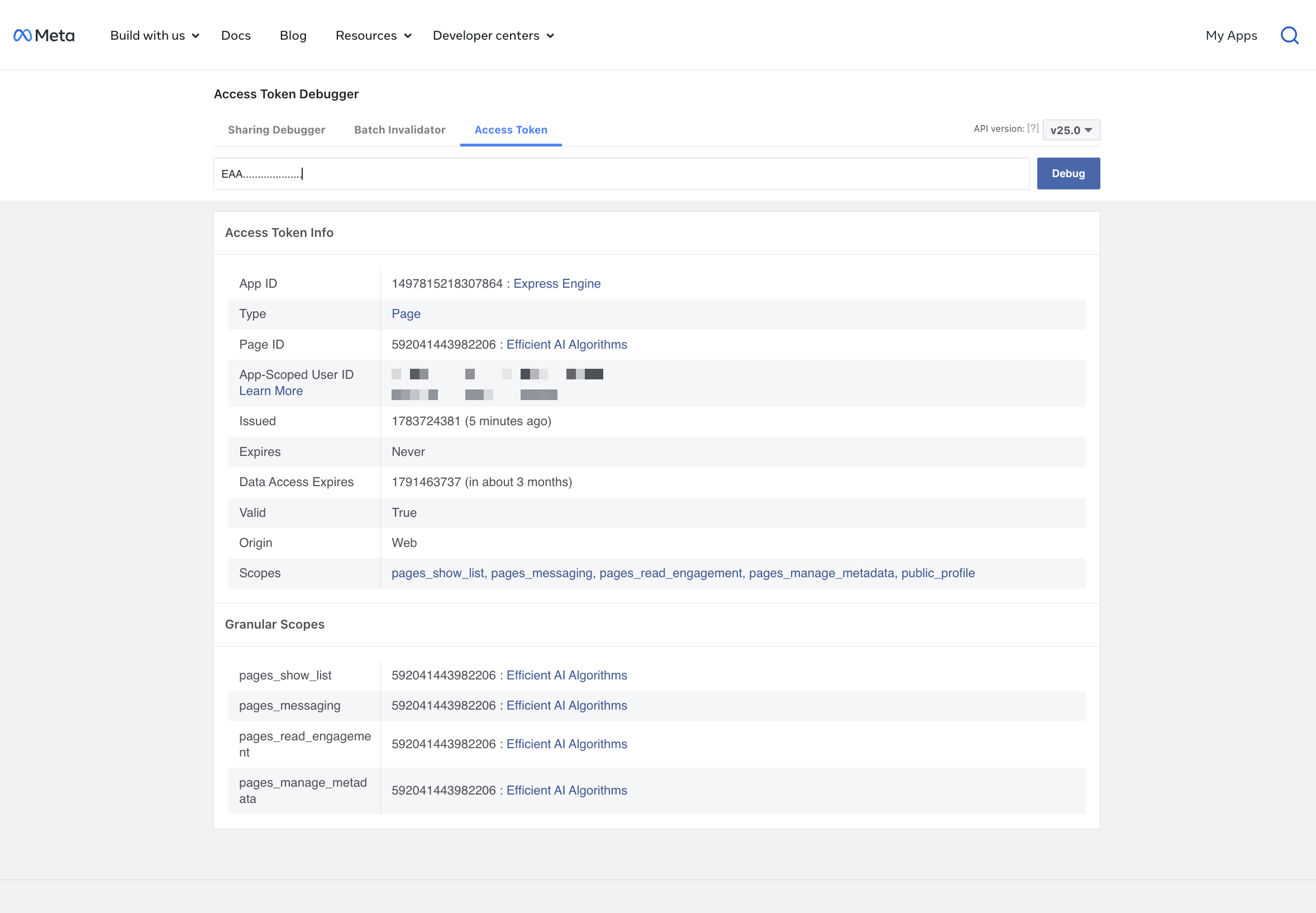The height and width of the screenshot is (913, 1316).
Task: Click the pages_messaging scope link
Action: click(541, 573)
